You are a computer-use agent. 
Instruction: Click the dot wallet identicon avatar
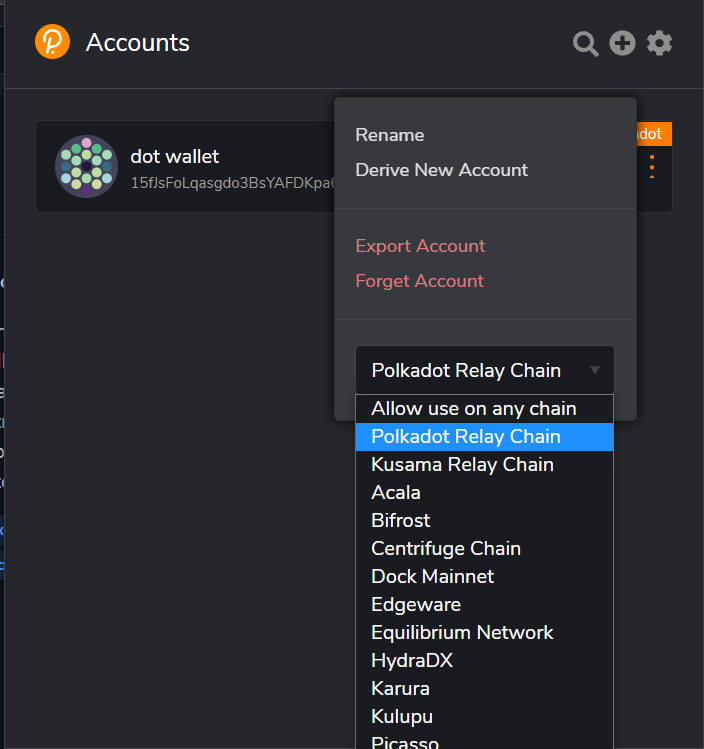[86, 166]
